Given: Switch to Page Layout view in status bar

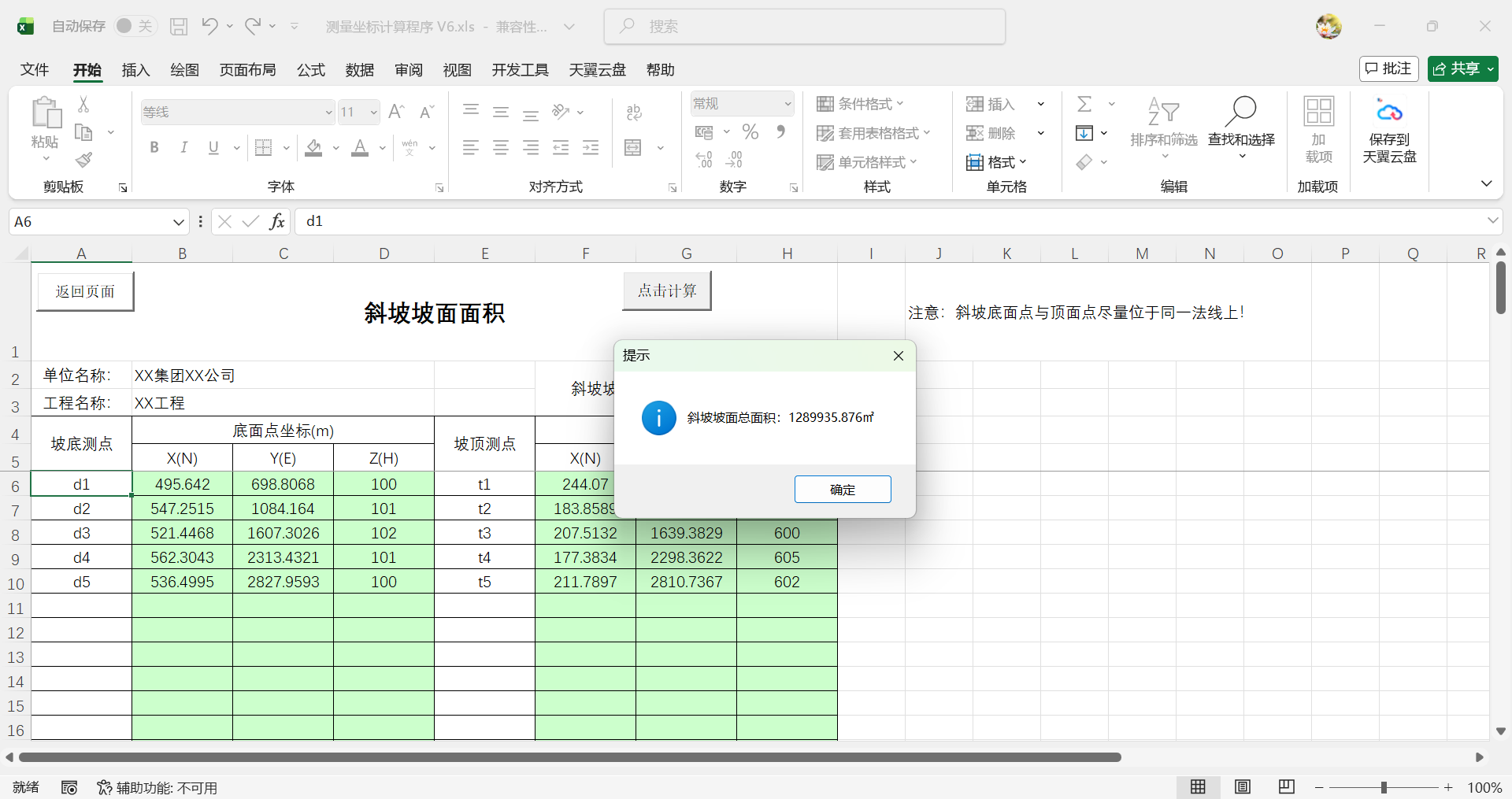Looking at the screenshot, I should (1242, 786).
